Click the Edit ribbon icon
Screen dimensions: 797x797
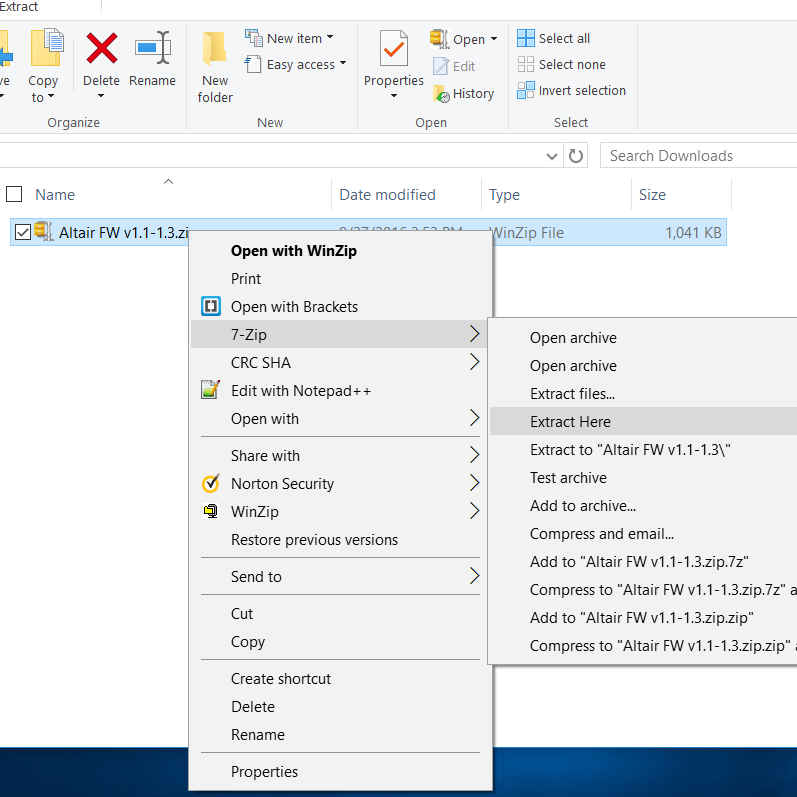pos(441,66)
